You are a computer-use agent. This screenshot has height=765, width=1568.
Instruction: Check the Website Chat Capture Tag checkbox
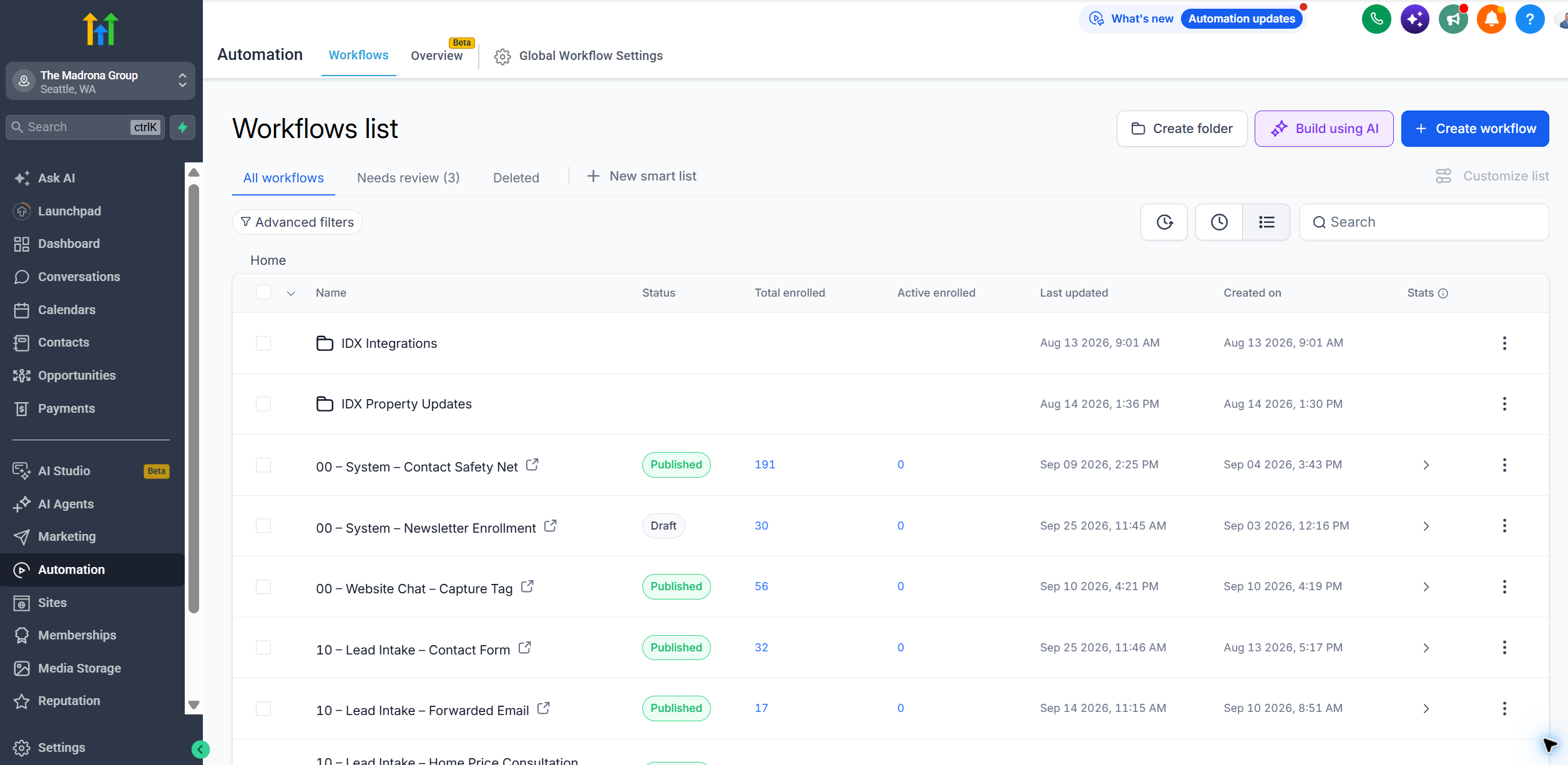263,587
